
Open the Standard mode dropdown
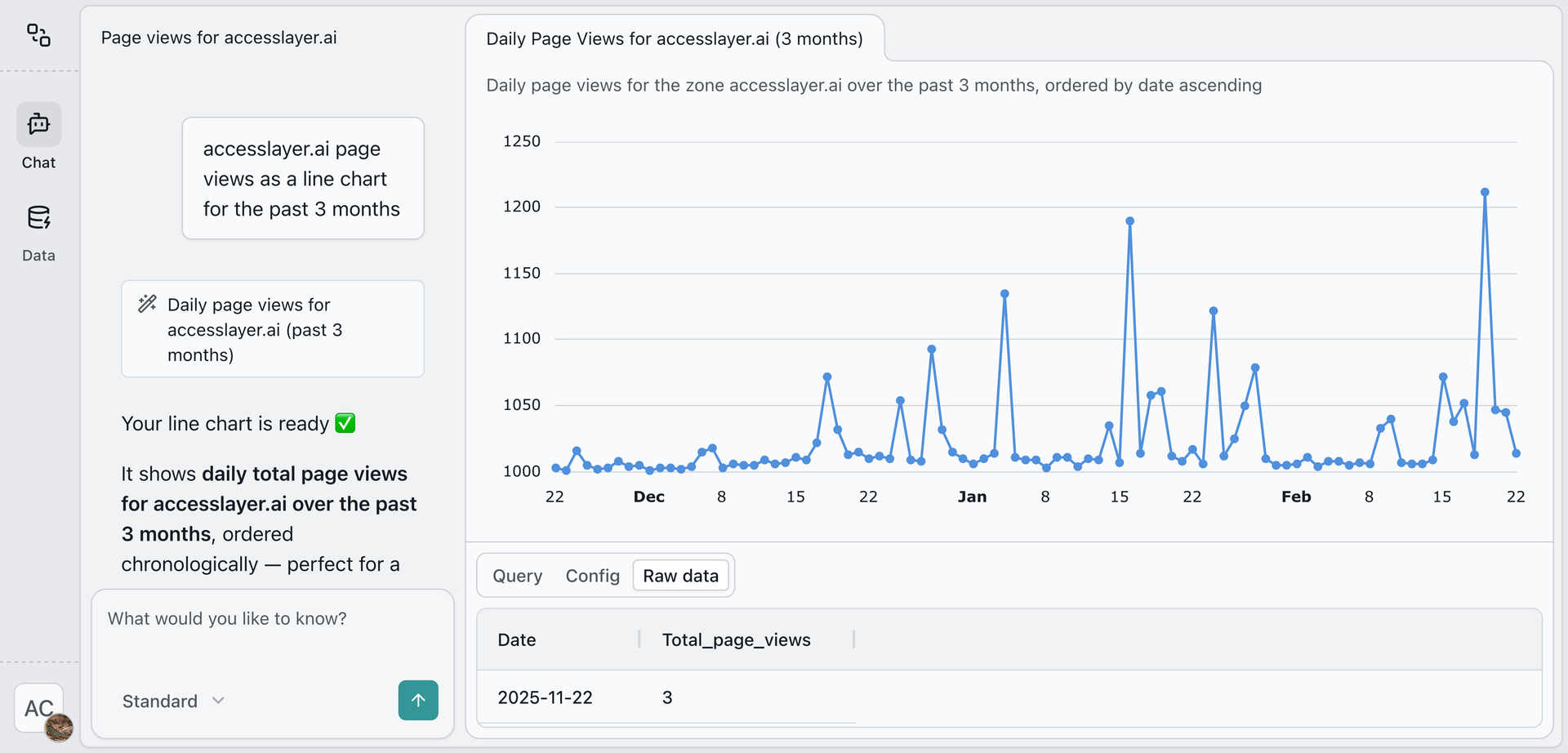173,701
